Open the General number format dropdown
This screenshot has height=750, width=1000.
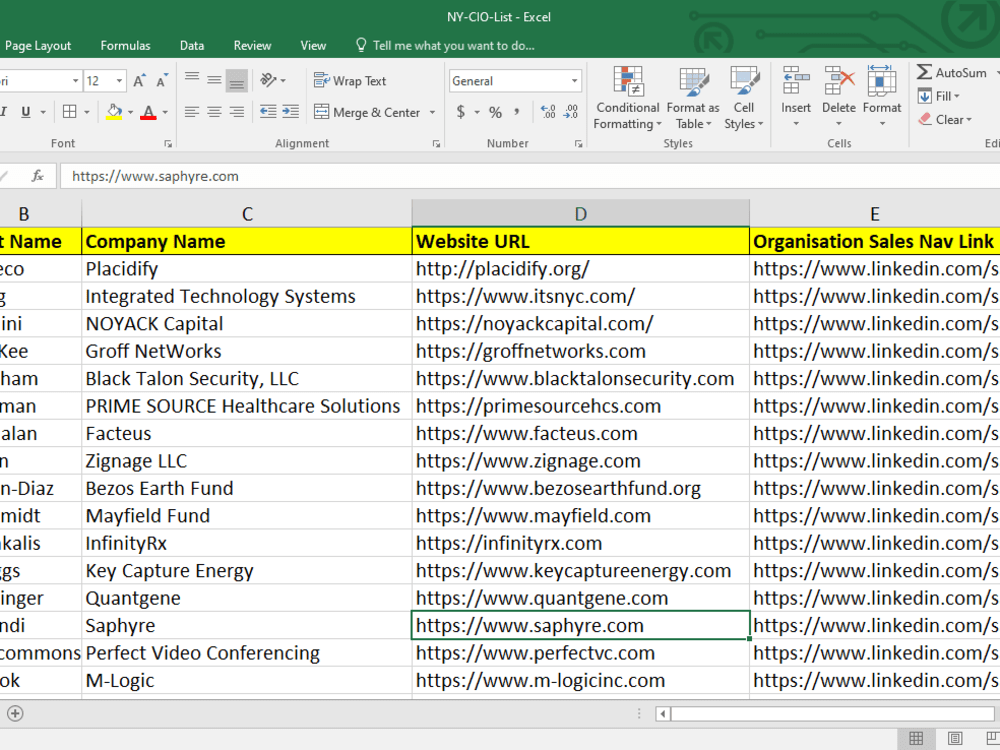(x=574, y=81)
